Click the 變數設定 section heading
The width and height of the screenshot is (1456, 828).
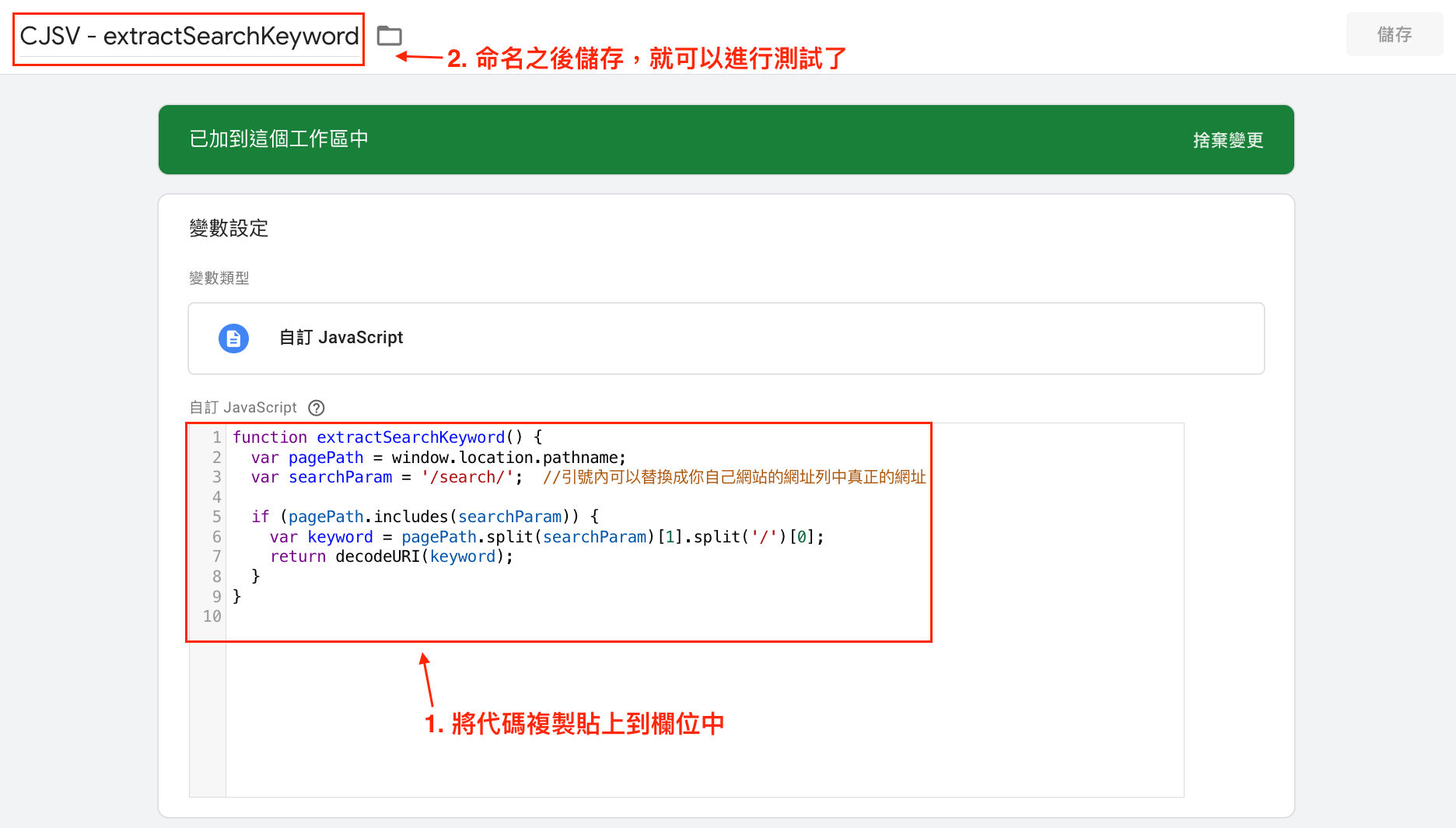pos(229,228)
